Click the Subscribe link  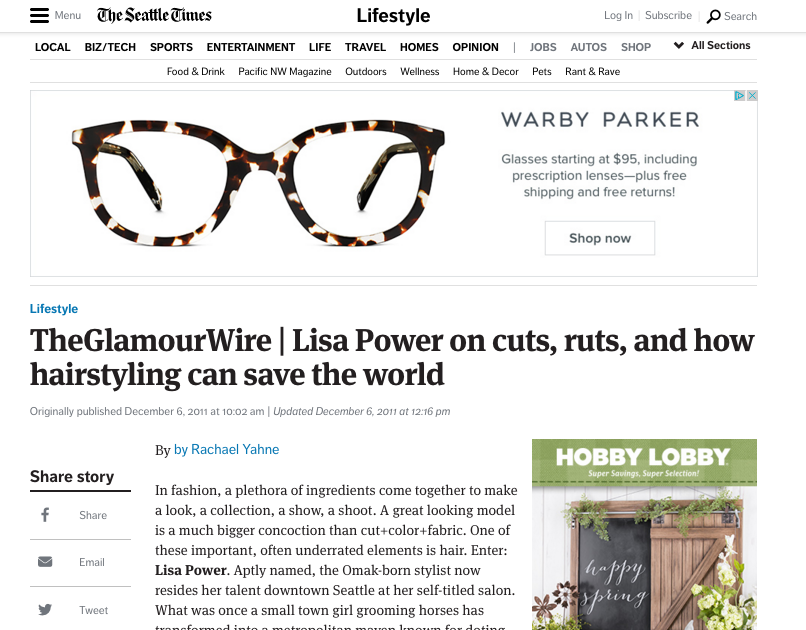(668, 15)
